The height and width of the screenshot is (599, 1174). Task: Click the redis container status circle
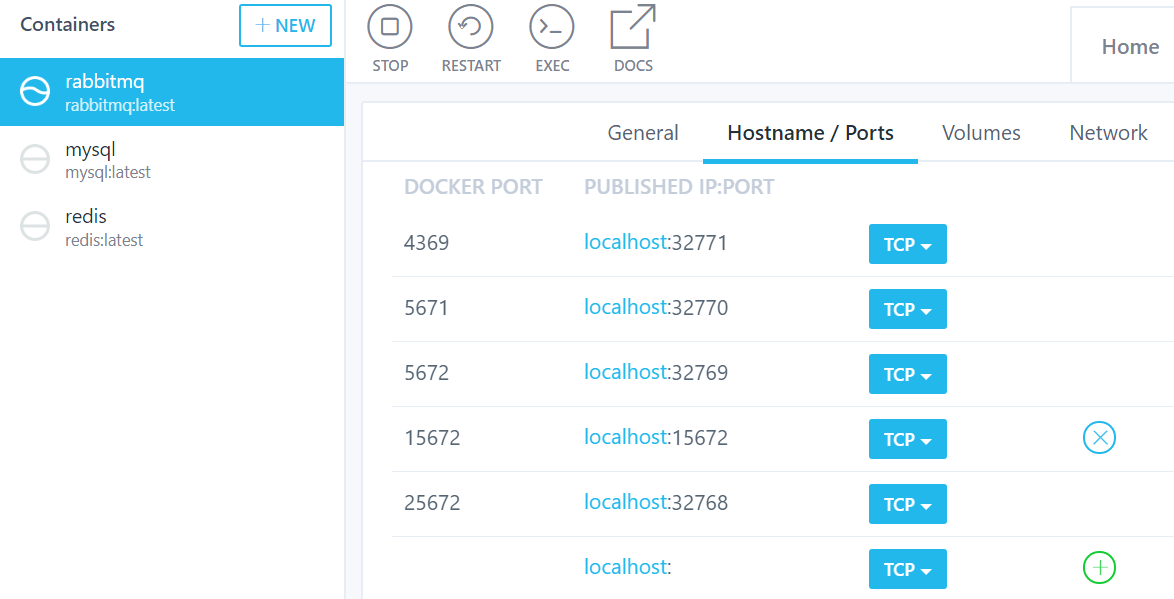pos(34,225)
